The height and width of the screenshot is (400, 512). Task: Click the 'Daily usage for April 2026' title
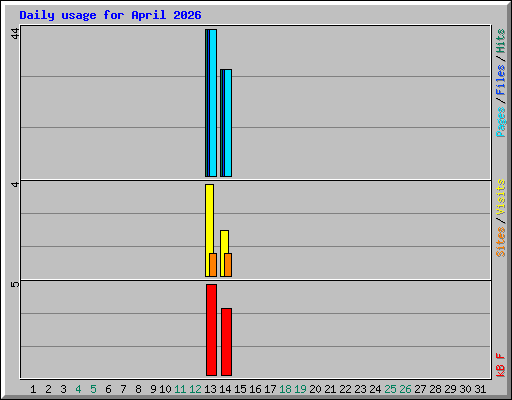(x=110, y=15)
